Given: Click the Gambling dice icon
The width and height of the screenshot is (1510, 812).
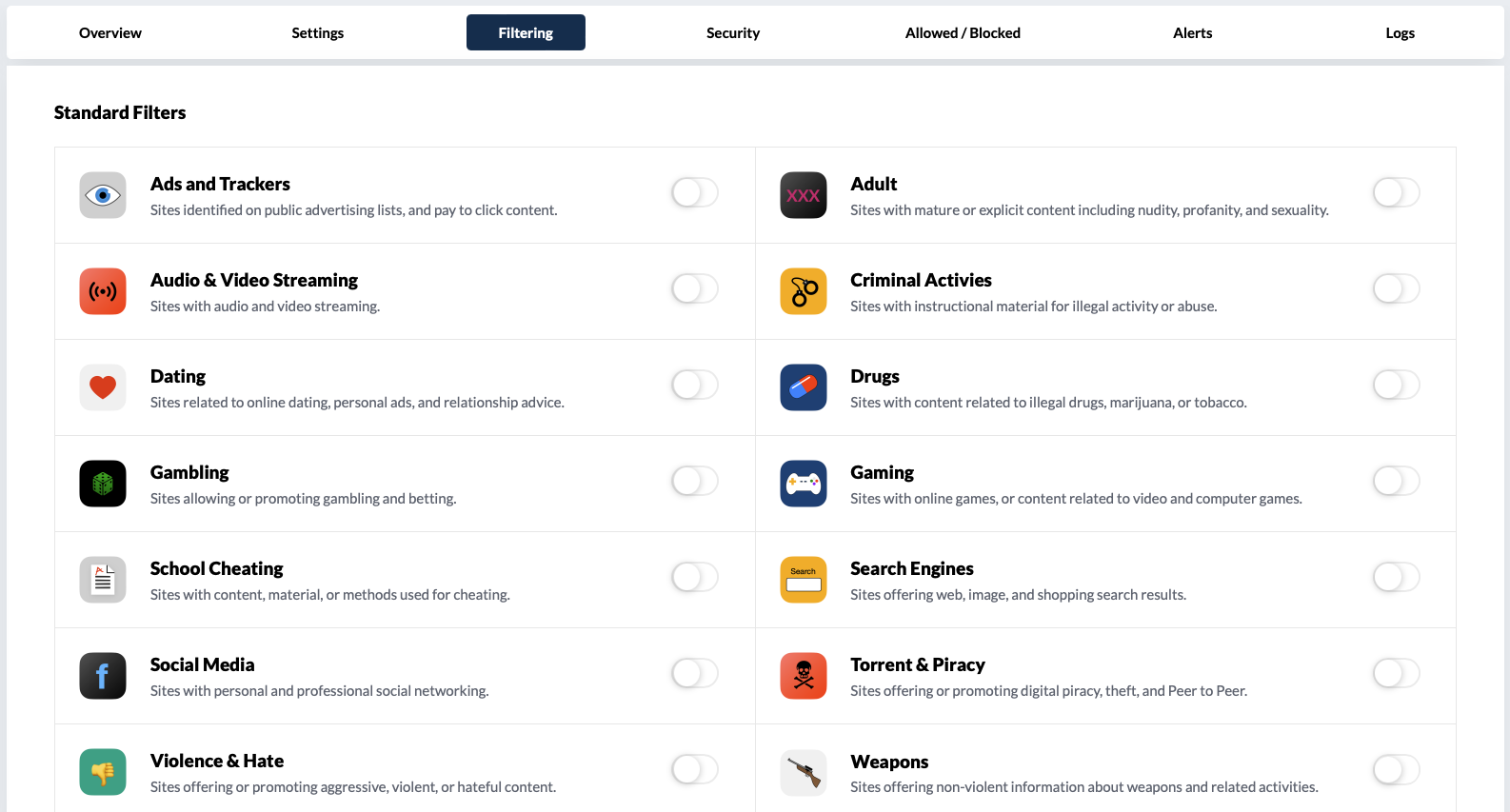Looking at the screenshot, I should 103,484.
